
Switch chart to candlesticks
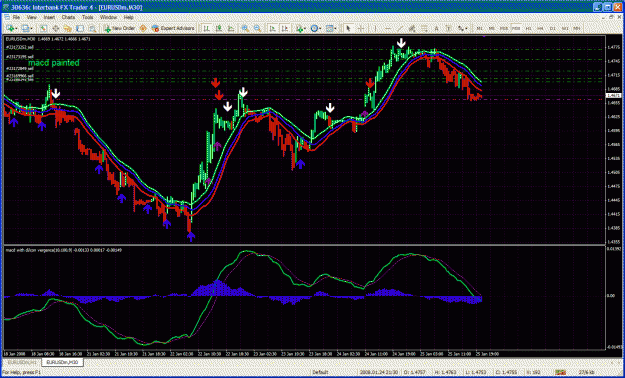point(219,28)
